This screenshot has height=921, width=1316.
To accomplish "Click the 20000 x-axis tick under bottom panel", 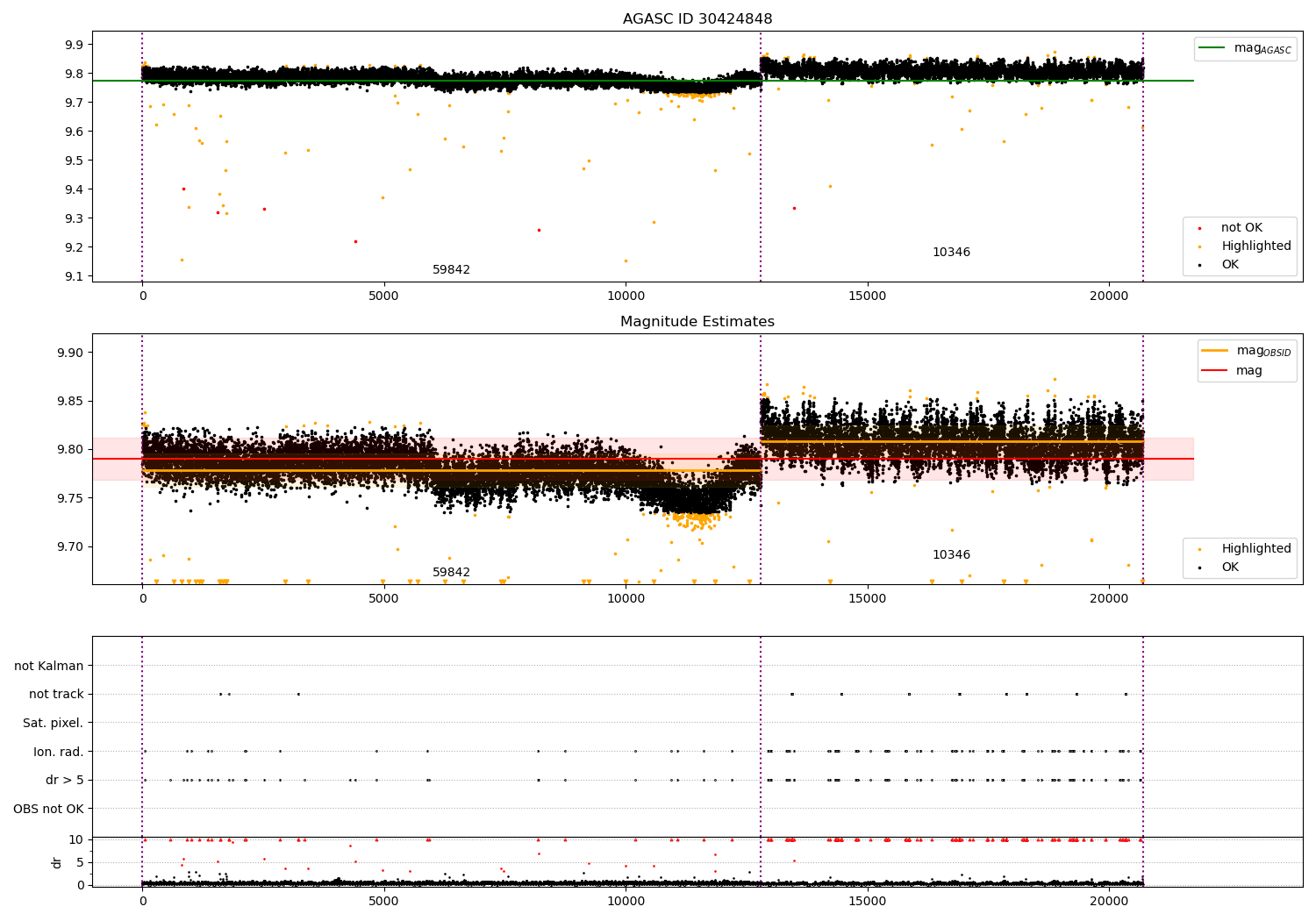I will tap(1109, 901).
